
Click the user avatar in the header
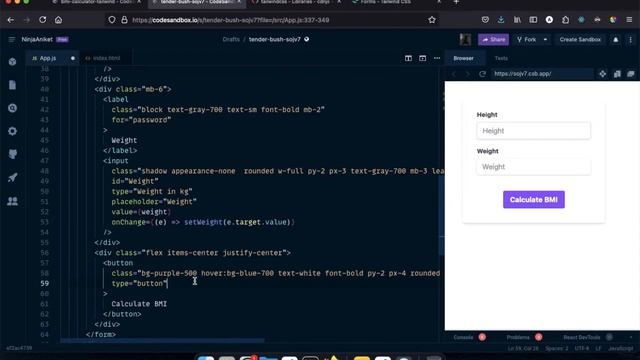[465, 40]
